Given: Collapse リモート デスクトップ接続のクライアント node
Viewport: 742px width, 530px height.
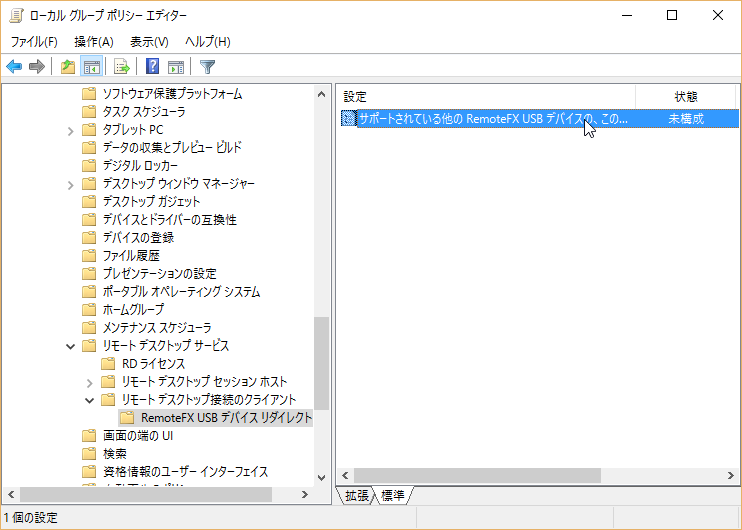Looking at the screenshot, I should click(x=89, y=400).
